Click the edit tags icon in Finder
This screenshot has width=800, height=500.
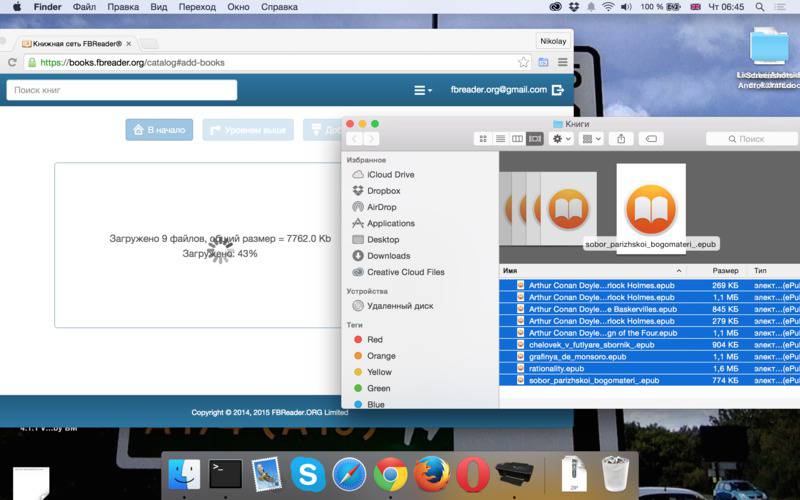pos(651,139)
